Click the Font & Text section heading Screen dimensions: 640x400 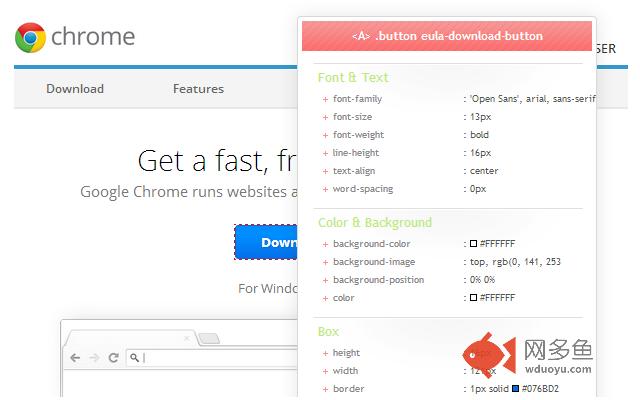point(353,77)
